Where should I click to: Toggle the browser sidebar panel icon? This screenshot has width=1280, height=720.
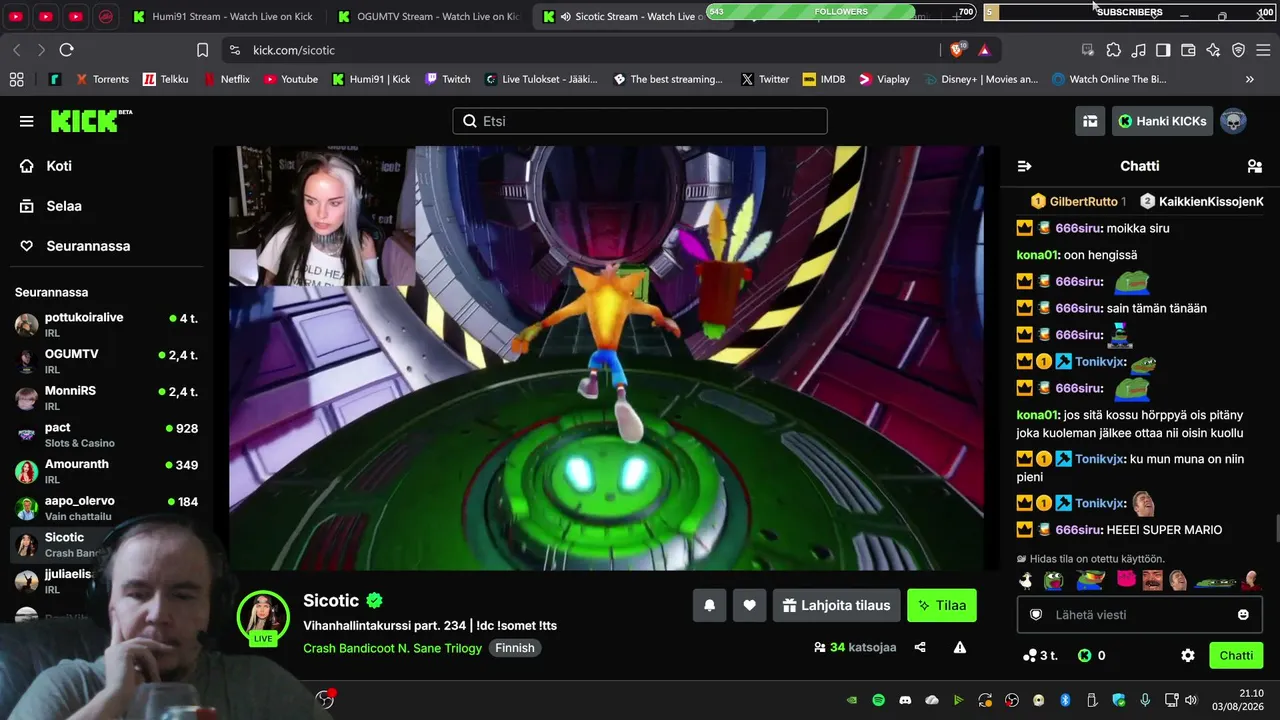click(1163, 50)
